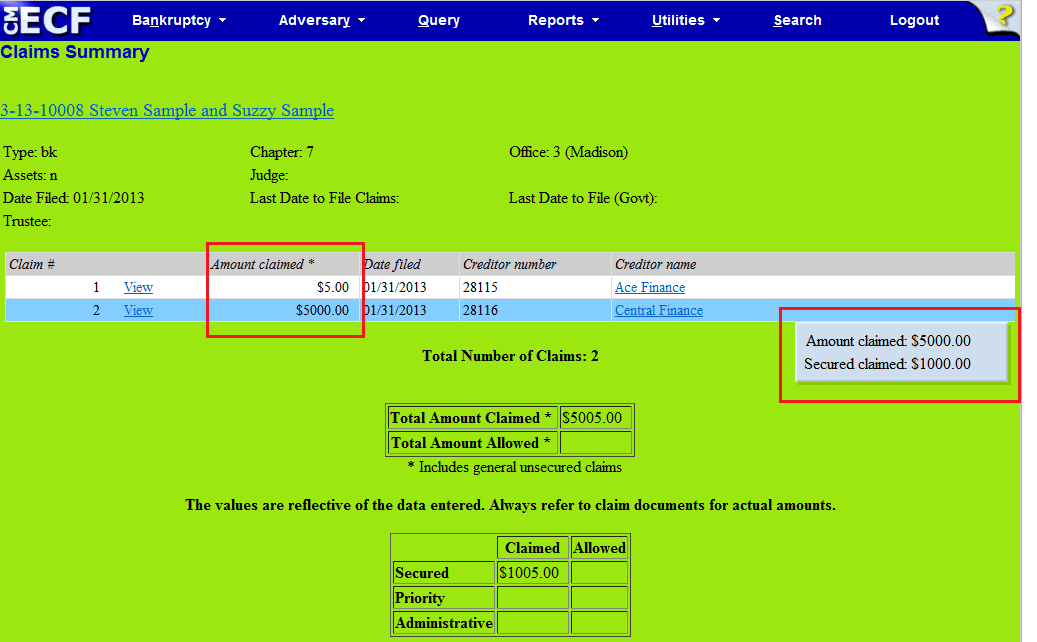Viewport: 1037px width, 642px height.
Task: Go to the Search menu item
Action: point(797,20)
